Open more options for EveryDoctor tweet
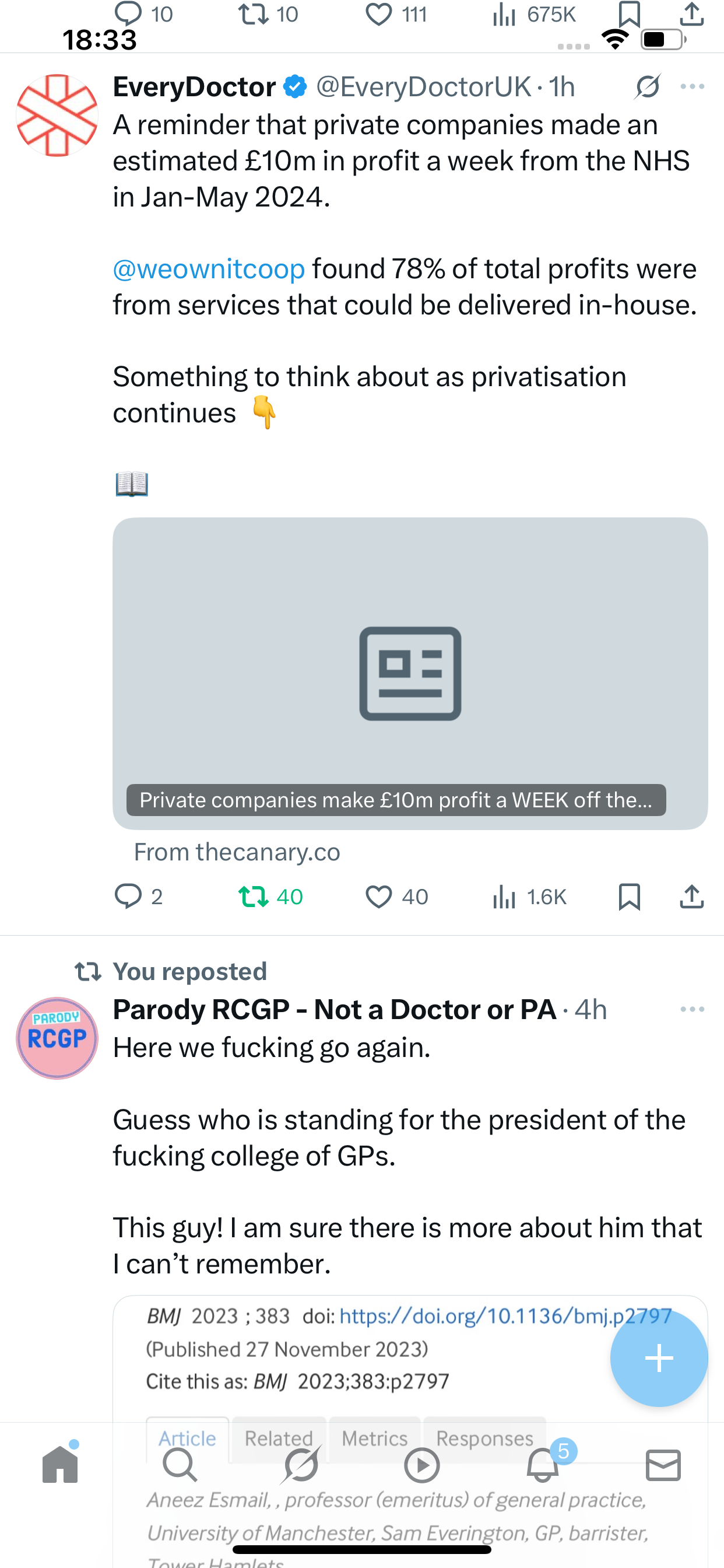 click(x=693, y=87)
